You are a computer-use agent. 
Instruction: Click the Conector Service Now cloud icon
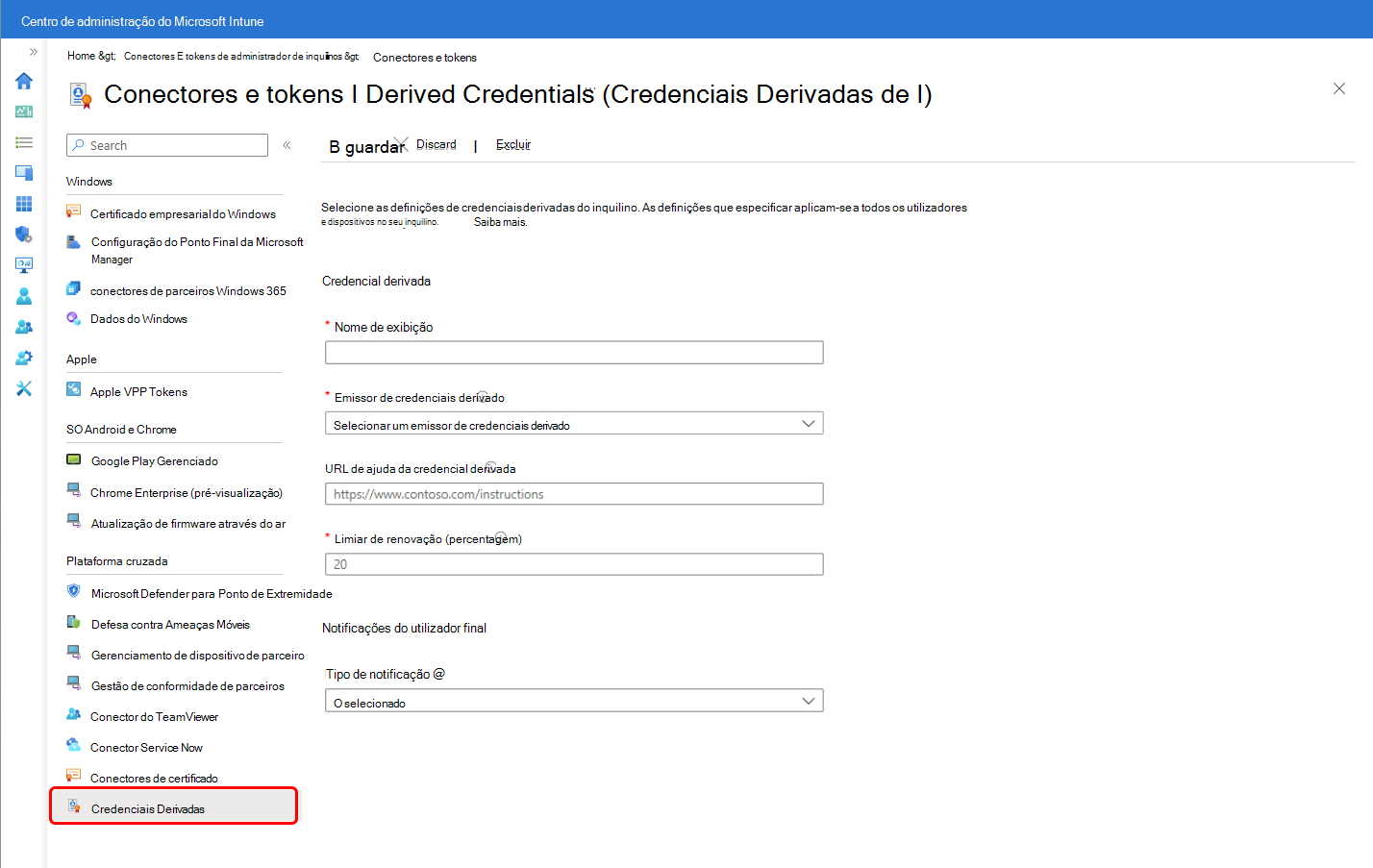click(74, 745)
